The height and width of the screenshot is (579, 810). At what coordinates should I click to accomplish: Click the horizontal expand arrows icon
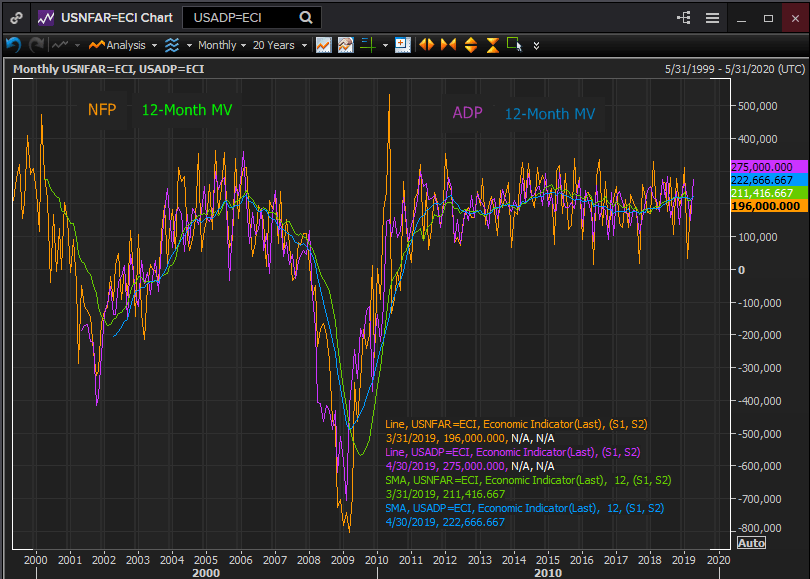[x=428, y=44]
